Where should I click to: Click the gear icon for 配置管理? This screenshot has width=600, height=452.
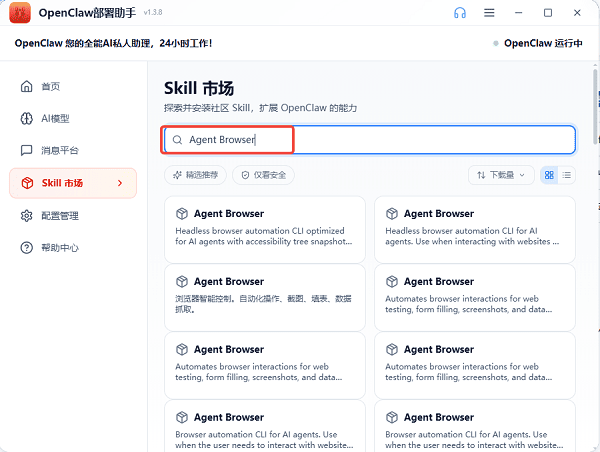coord(26,216)
